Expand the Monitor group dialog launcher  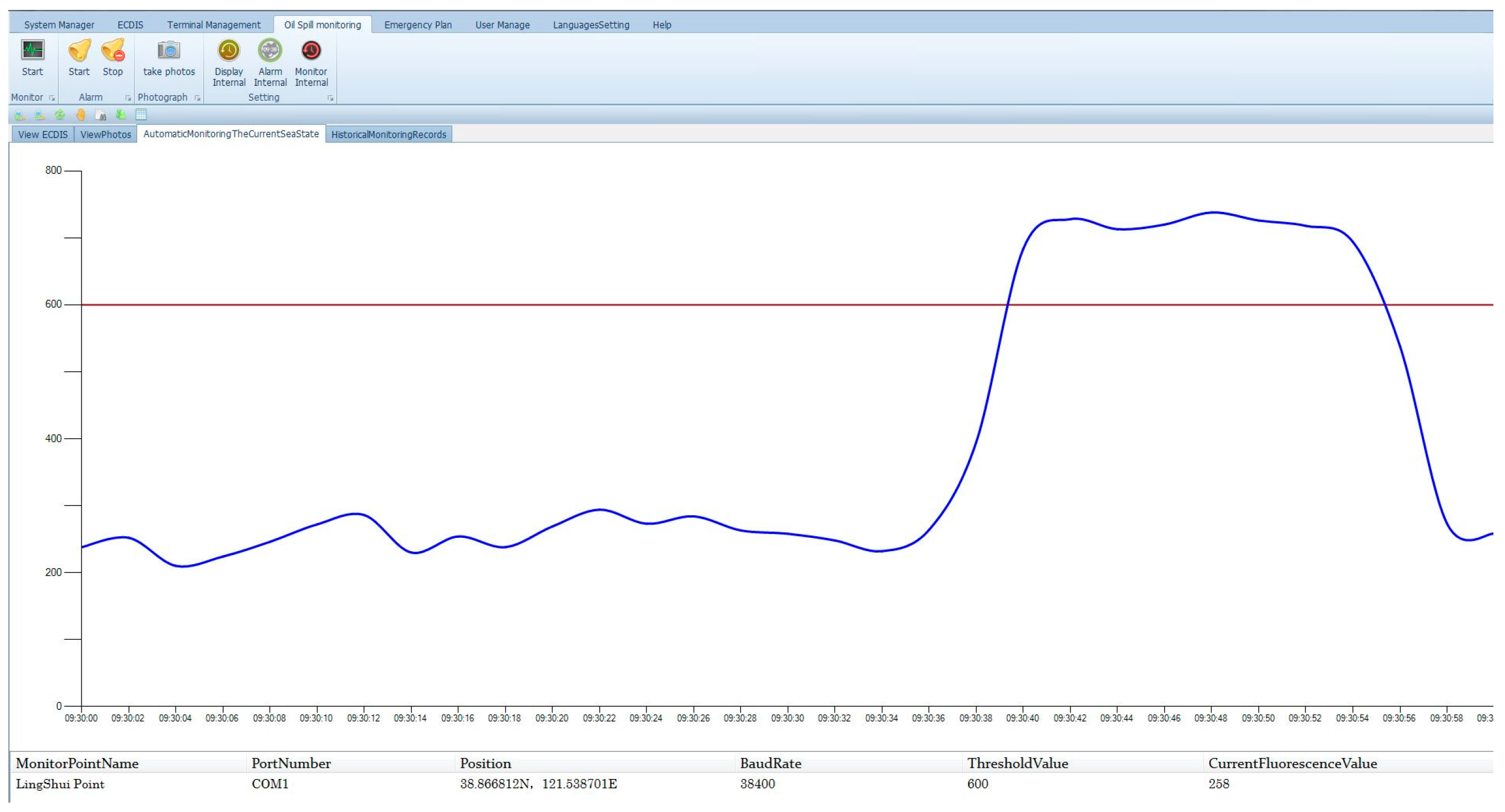(52, 98)
